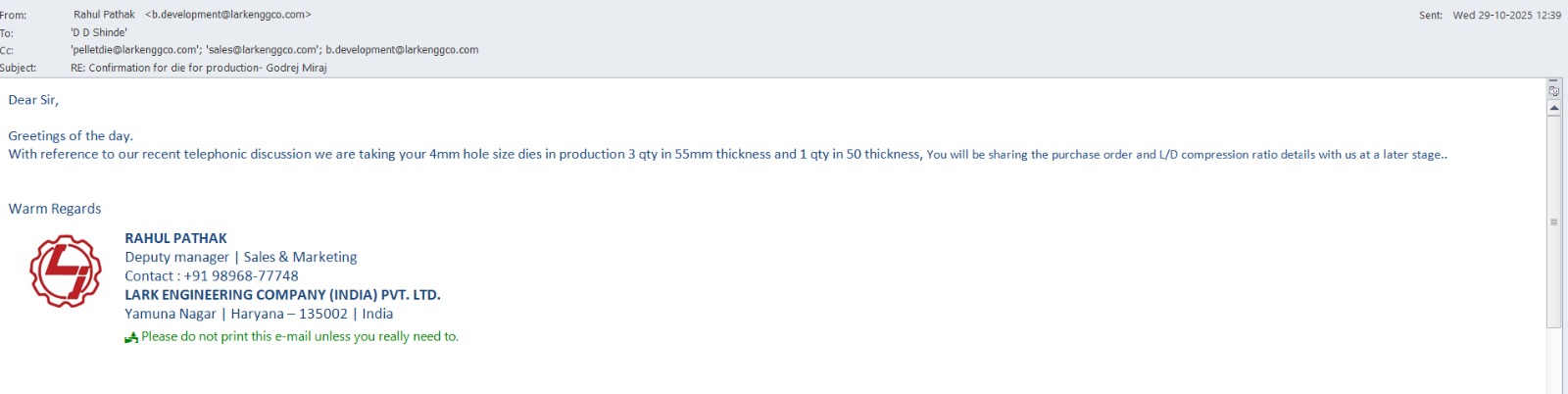Click LARK ENGINEERING COMPANY signature text

click(282, 295)
